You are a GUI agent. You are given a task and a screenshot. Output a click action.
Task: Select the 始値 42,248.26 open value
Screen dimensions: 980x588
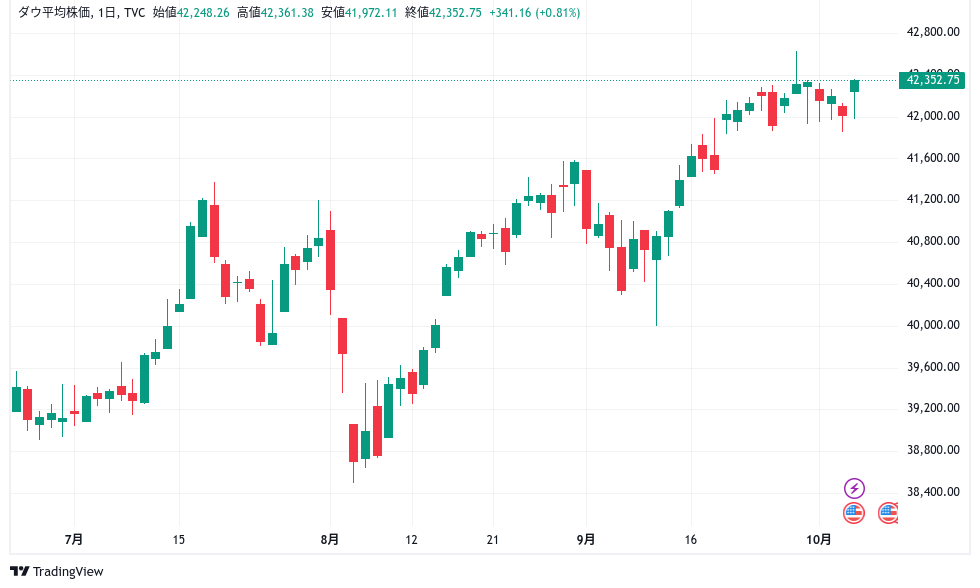191,12
